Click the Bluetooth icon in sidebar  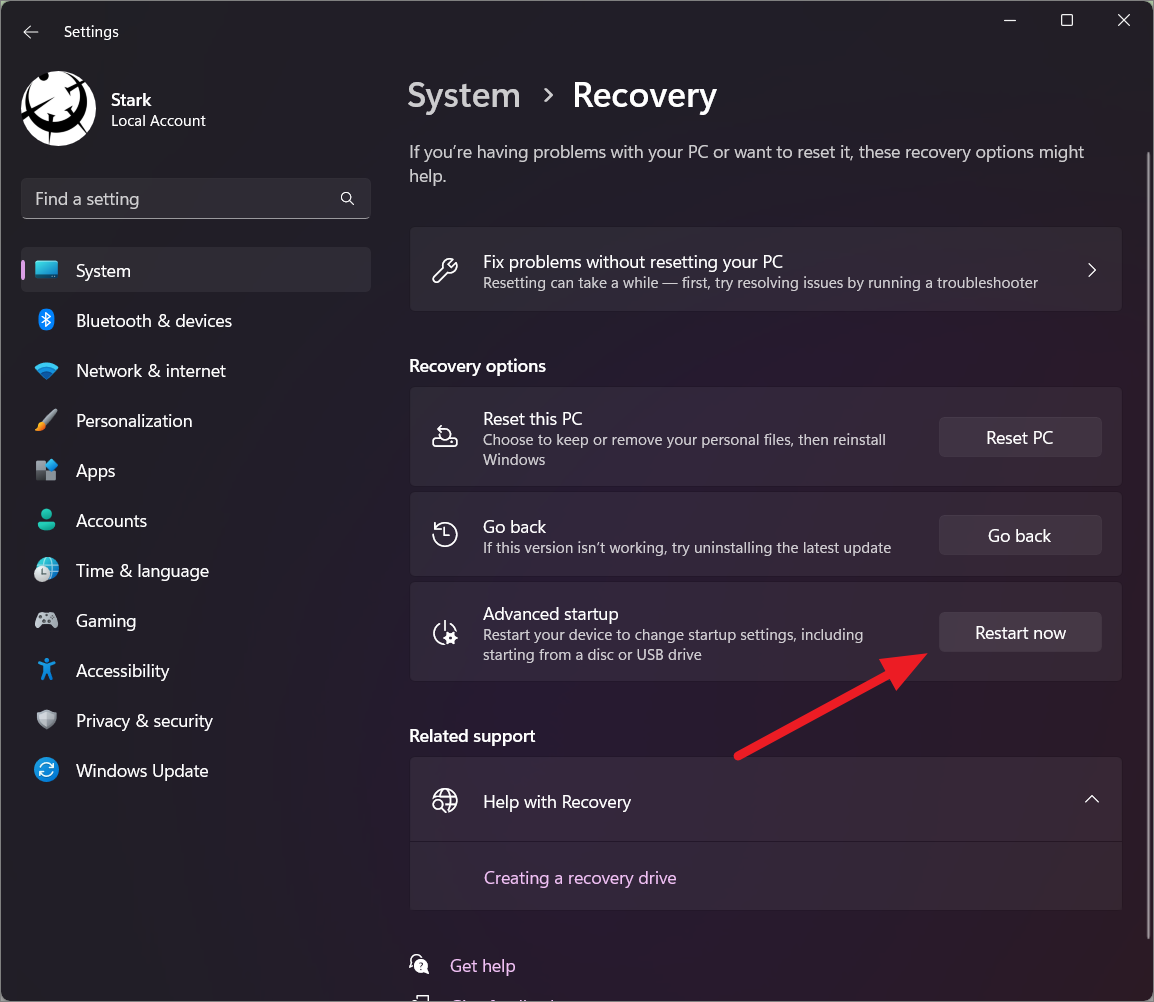(x=46, y=320)
